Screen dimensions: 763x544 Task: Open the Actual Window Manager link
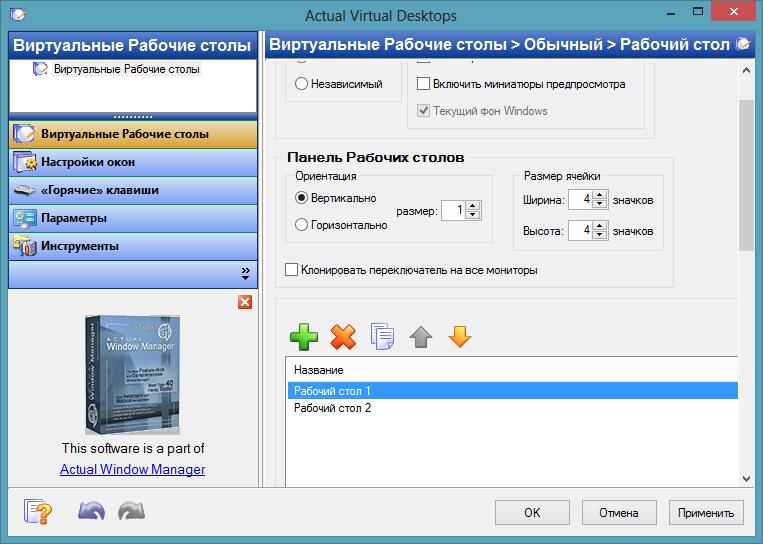point(132,469)
